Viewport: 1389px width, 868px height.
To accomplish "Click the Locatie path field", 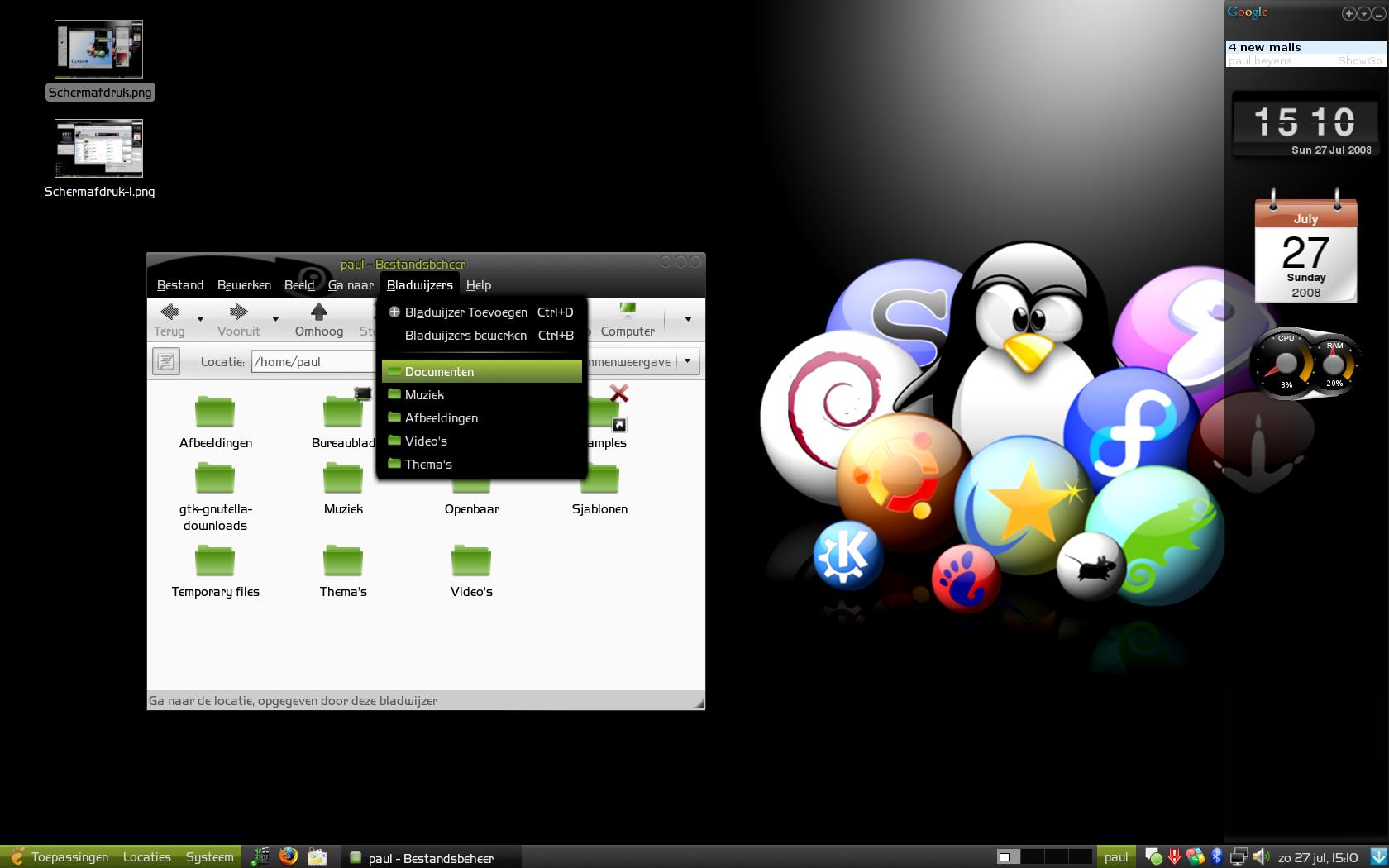I will pos(314,361).
